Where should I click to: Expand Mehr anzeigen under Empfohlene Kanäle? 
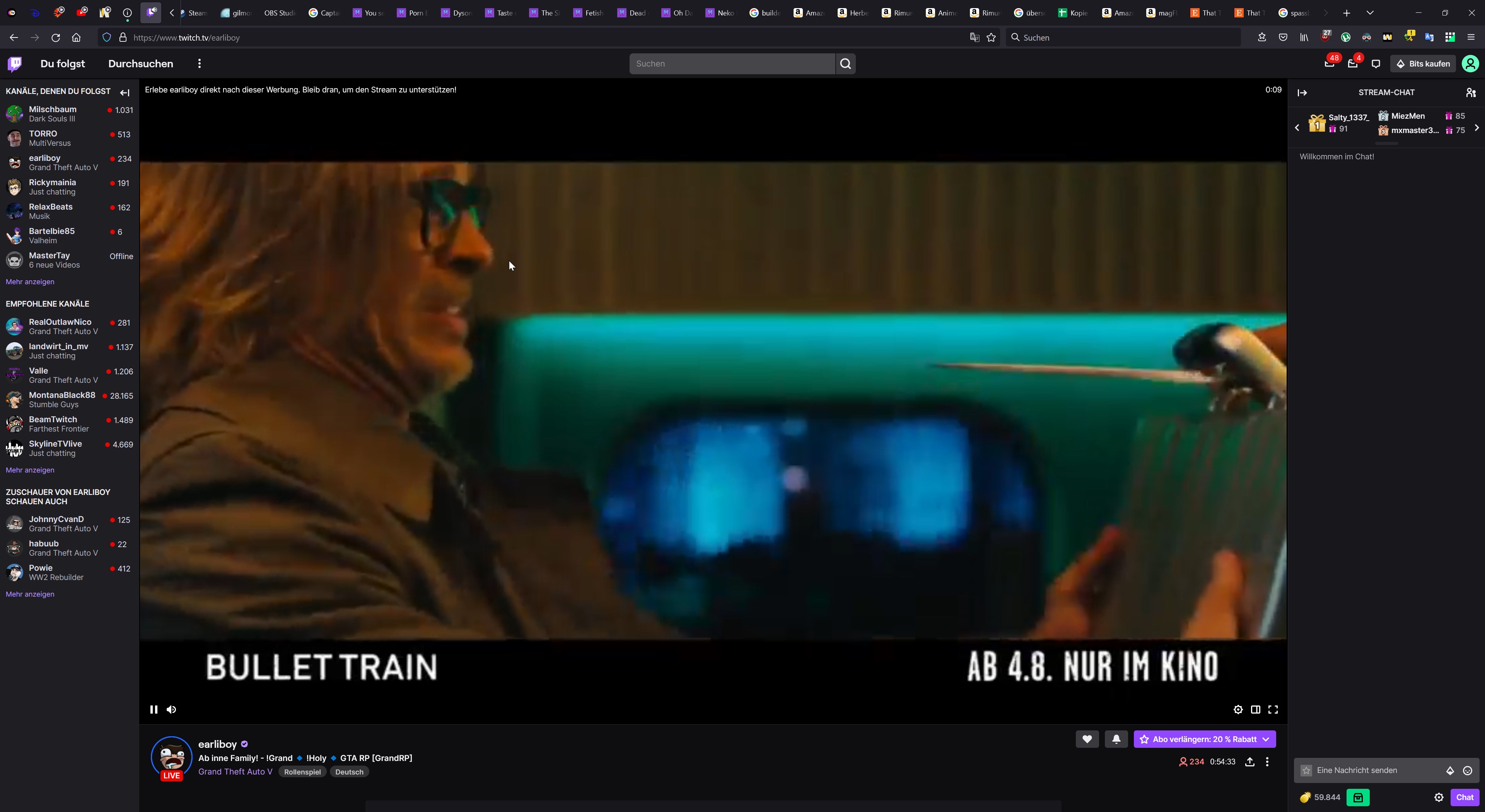tap(30, 470)
